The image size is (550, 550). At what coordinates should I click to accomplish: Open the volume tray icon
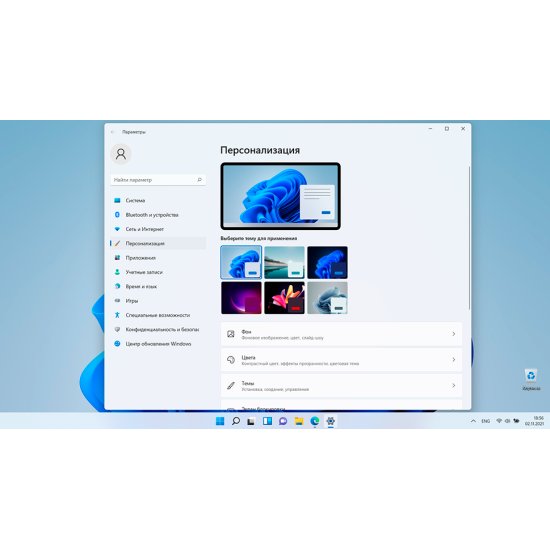pos(507,421)
